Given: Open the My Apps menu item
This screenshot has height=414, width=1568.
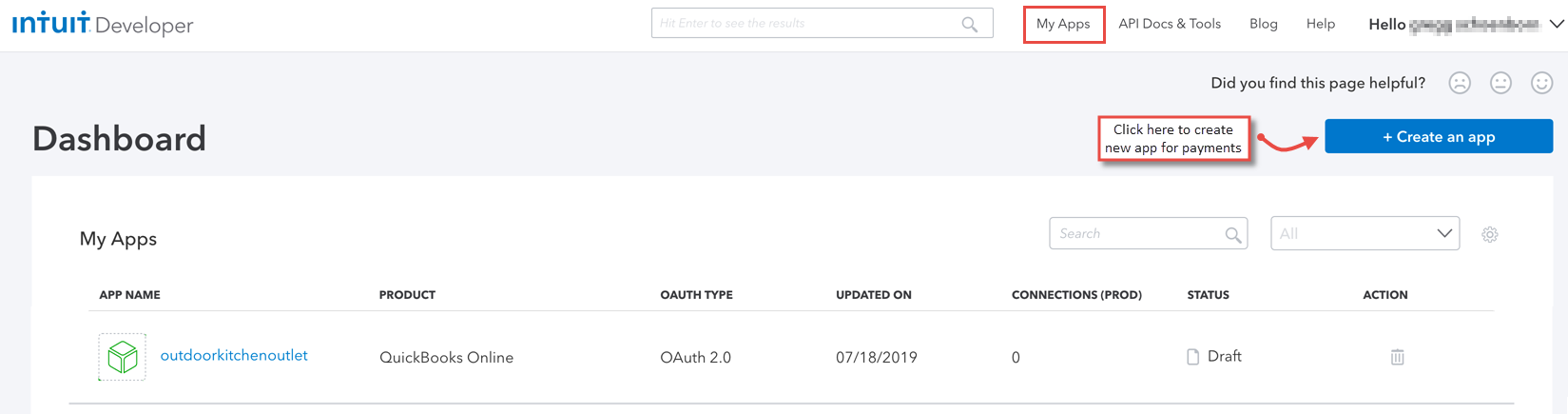Looking at the screenshot, I should [1063, 24].
